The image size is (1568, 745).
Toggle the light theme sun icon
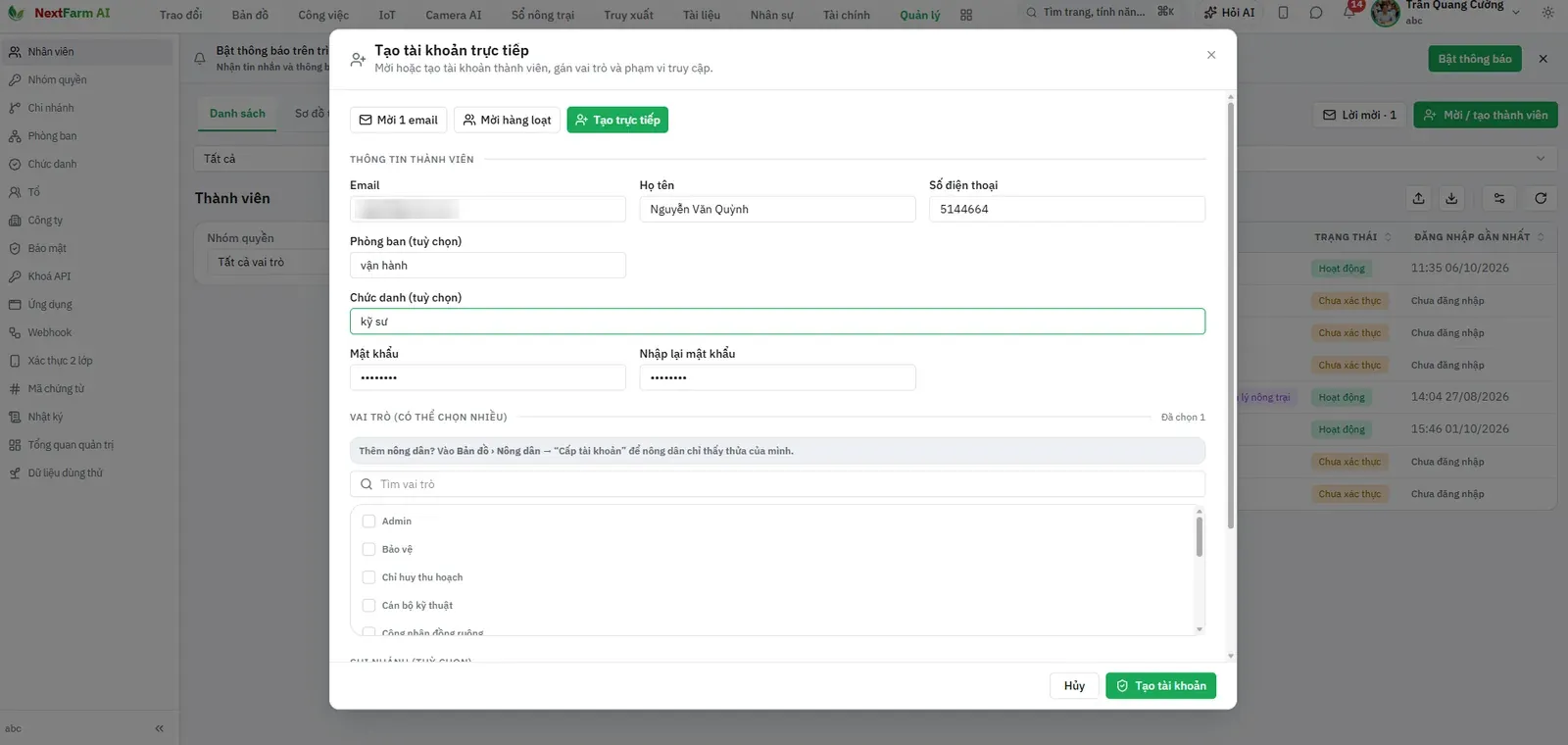1547,13
